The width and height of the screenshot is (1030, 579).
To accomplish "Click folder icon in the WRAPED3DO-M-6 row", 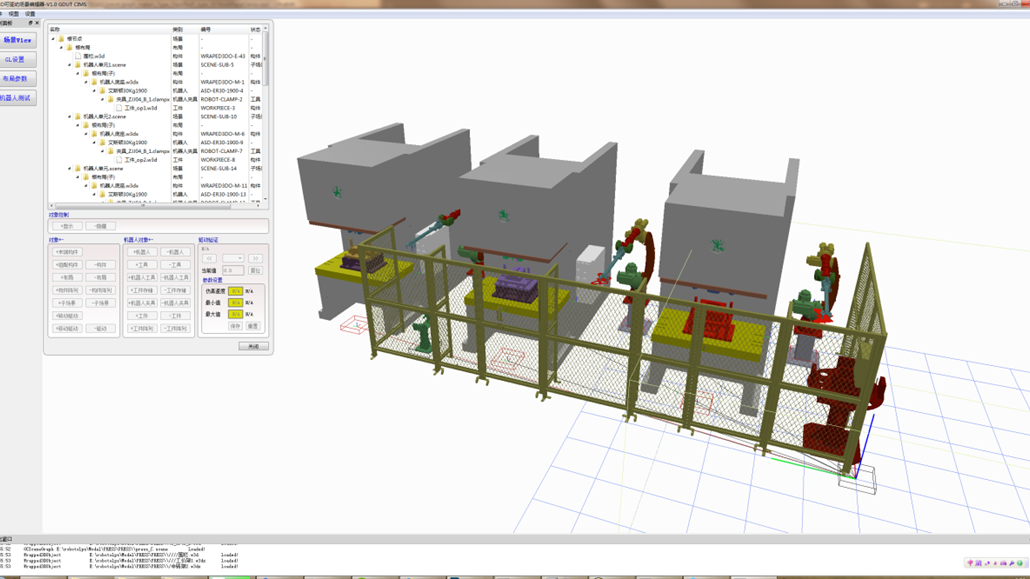I will pyautogui.click(x=94, y=133).
